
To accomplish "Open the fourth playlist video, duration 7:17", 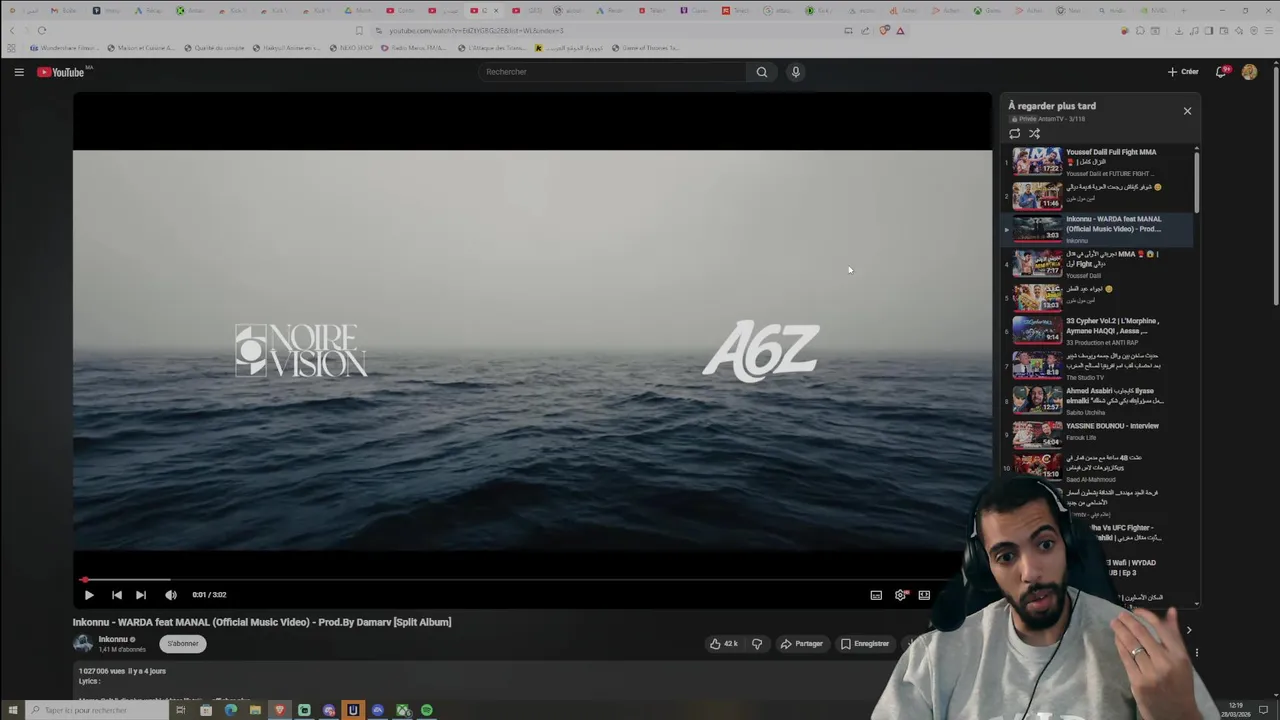I will pyautogui.click(x=1098, y=264).
